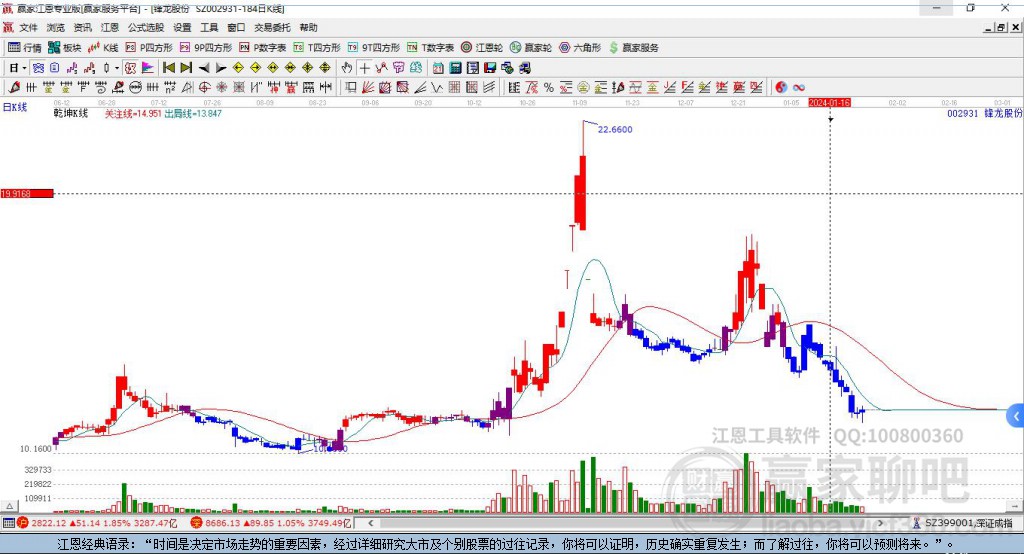Select the red pencil drawing tool
The image size is (1024, 554).
[14, 87]
